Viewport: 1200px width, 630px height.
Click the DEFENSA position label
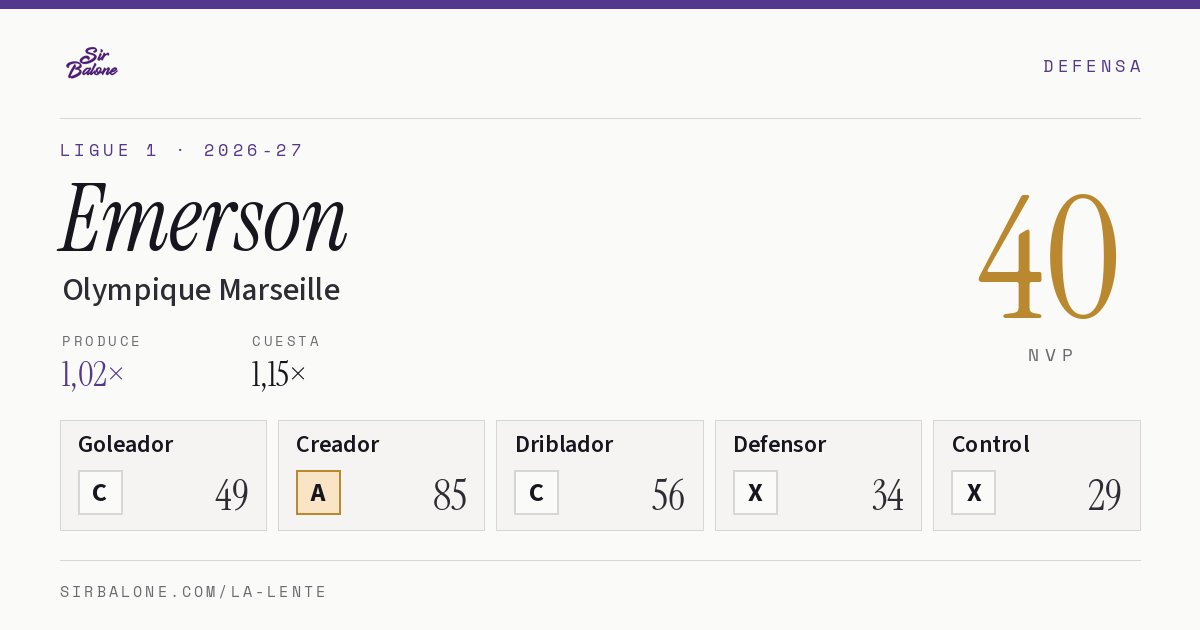pos(1092,66)
